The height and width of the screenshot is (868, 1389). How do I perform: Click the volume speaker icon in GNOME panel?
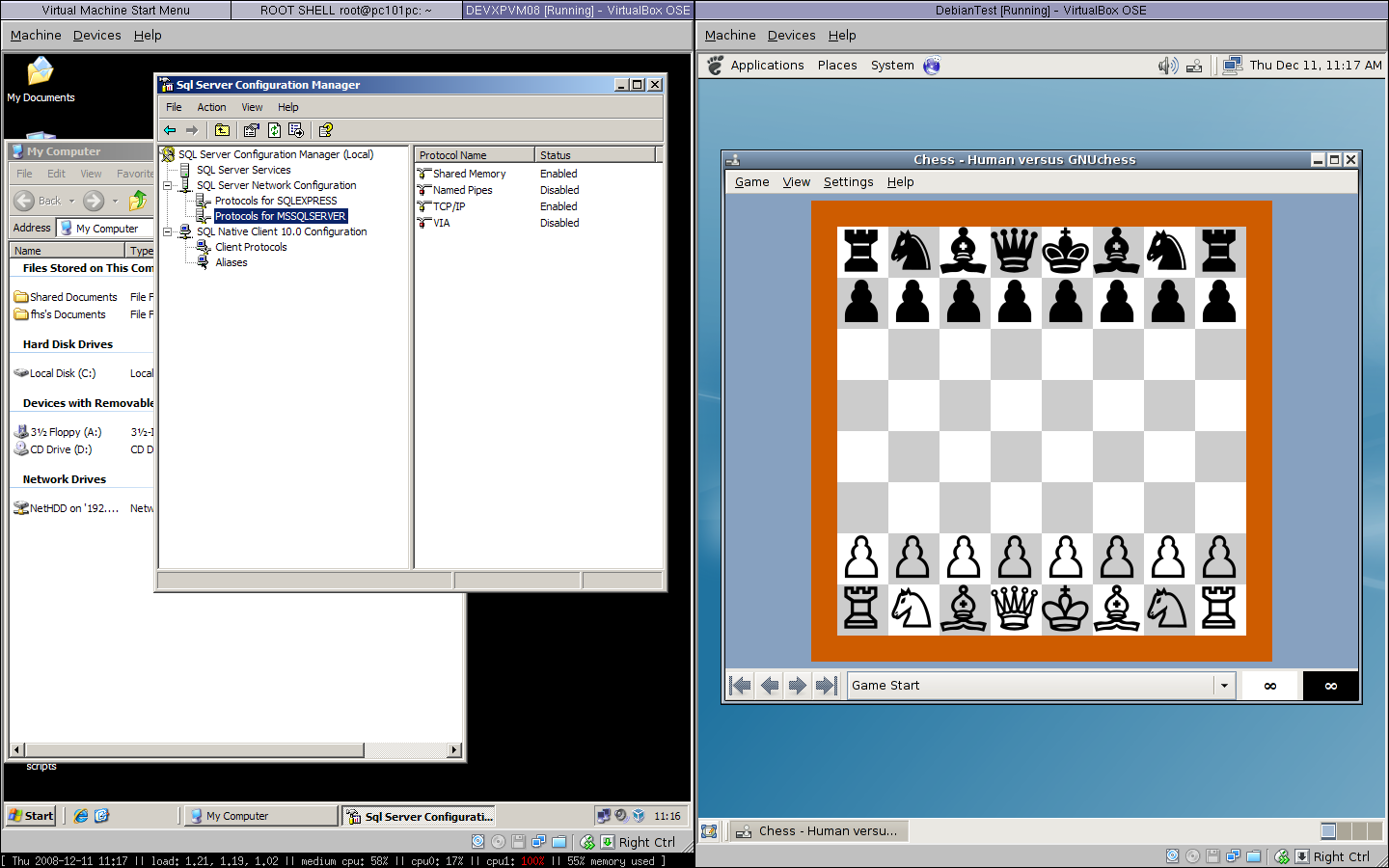click(x=1167, y=66)
